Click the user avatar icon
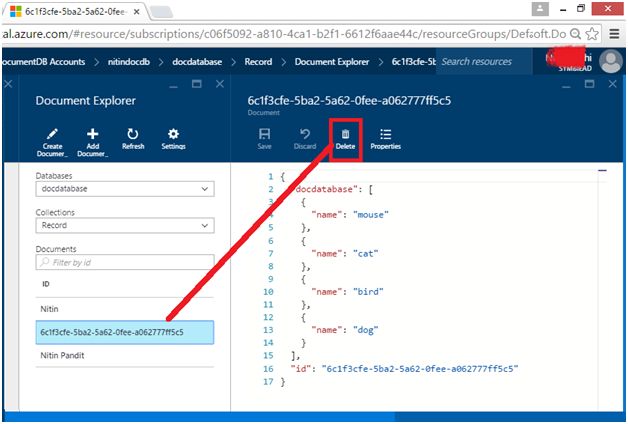This screenshot has width=628, height=424. click(610, 62)
